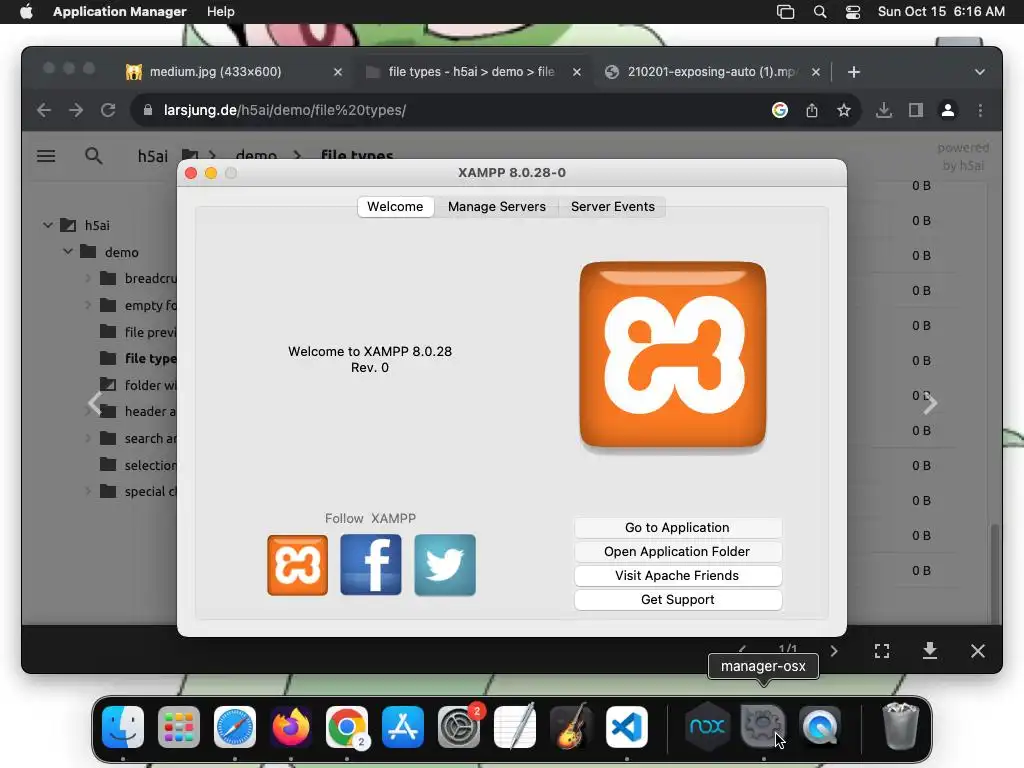
Task: Open the Application Manager menu
Action: click(x=120, y=12)
